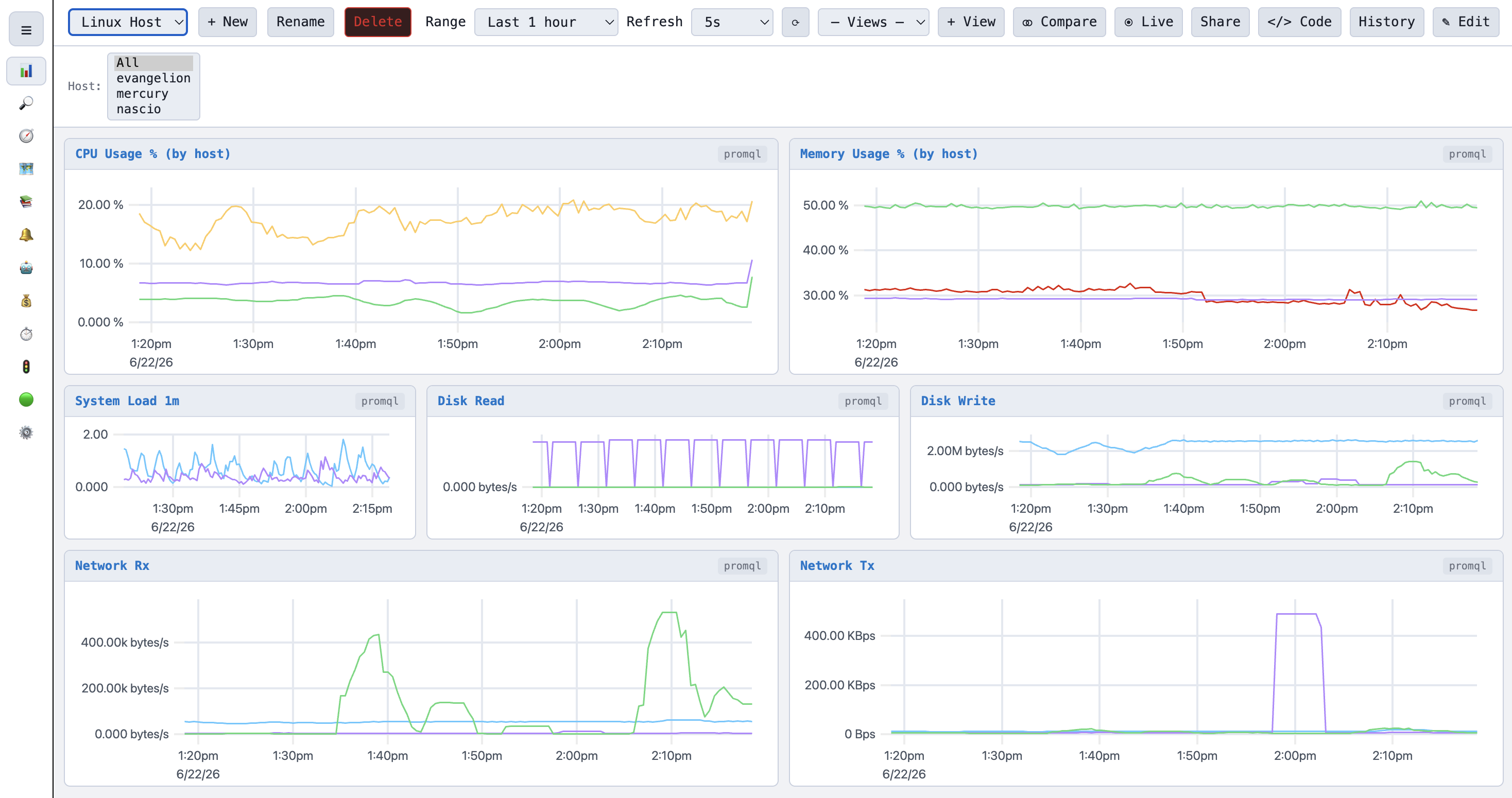Open the Refresh 5s interval dropdown
This screenshot has width=1512, height=798.
point(732,22)
